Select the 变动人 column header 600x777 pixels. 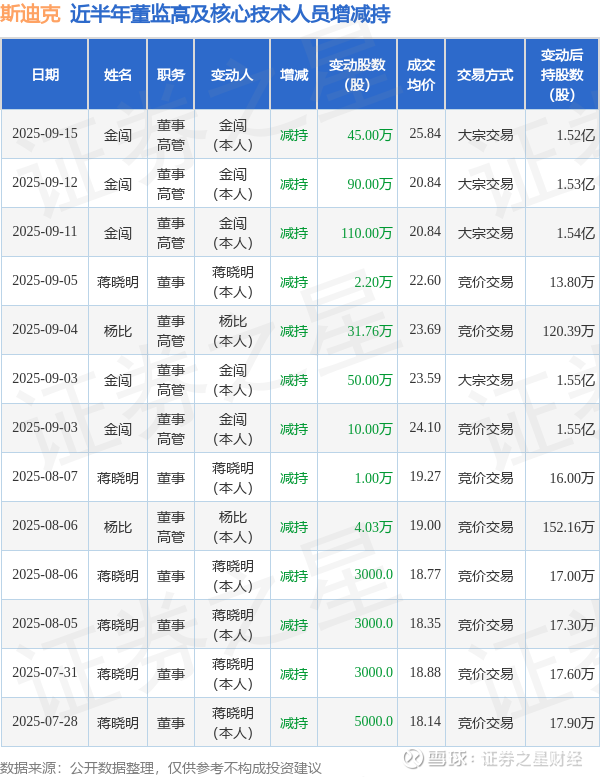pyautogui.click(x=232, y=75)
